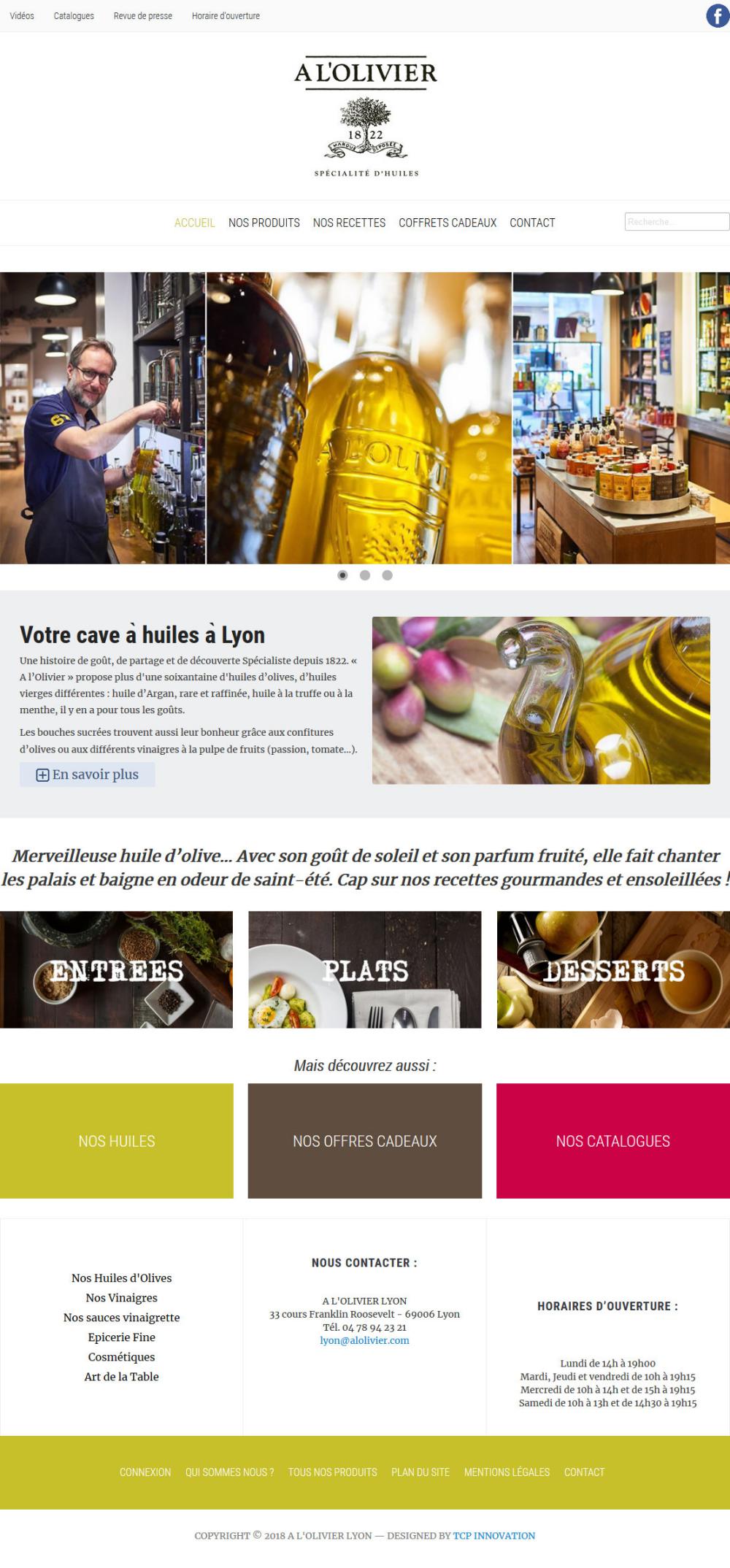Open the brown Nos Offres Cadeaux block
The height and width of the screenshot is (1568, 730).
365,1141
